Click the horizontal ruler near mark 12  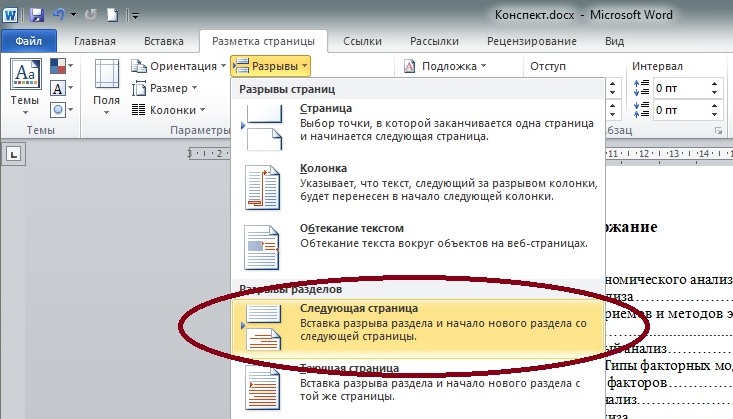[644, 153]
